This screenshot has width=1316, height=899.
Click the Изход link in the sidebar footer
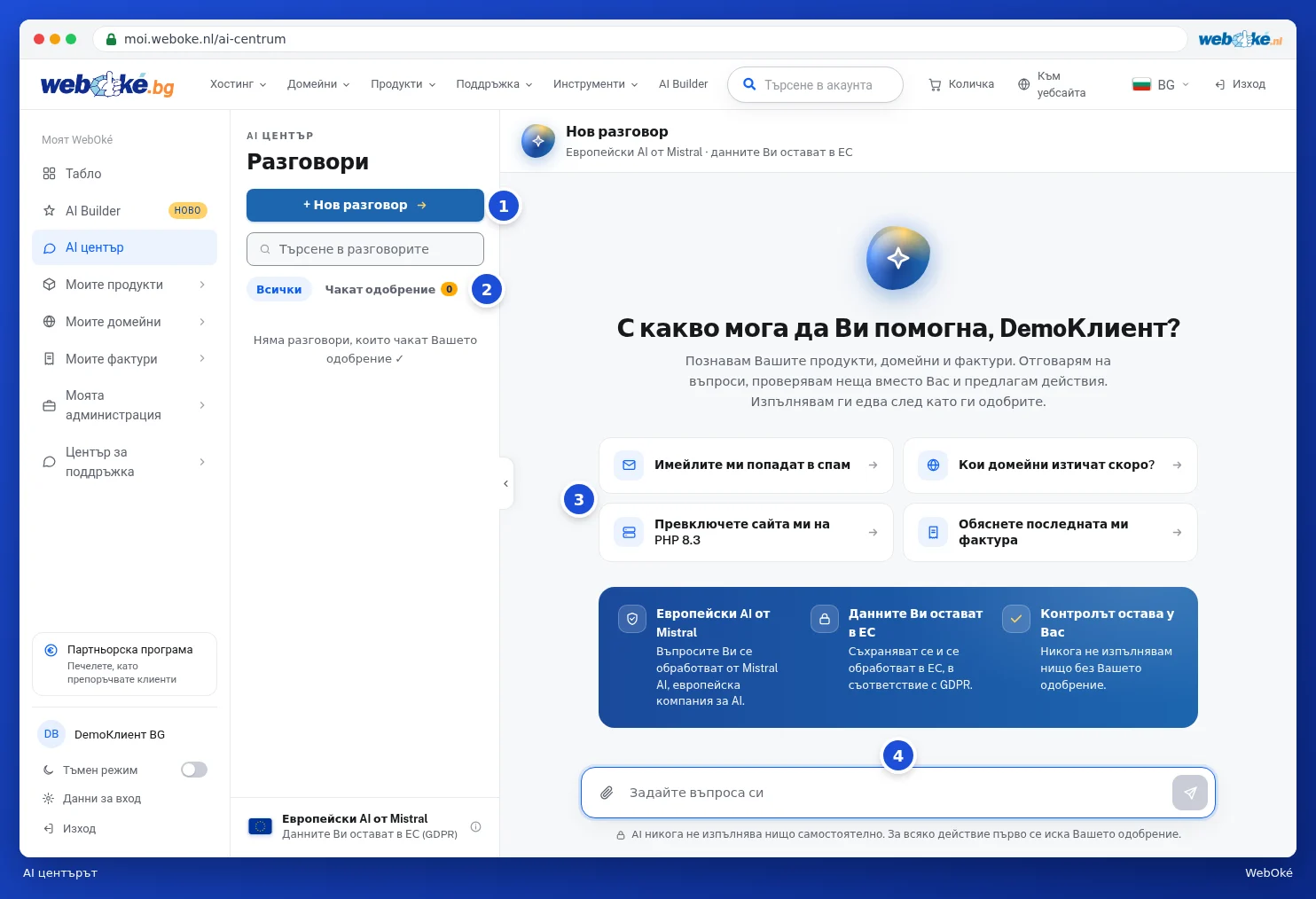pos(69,828)
